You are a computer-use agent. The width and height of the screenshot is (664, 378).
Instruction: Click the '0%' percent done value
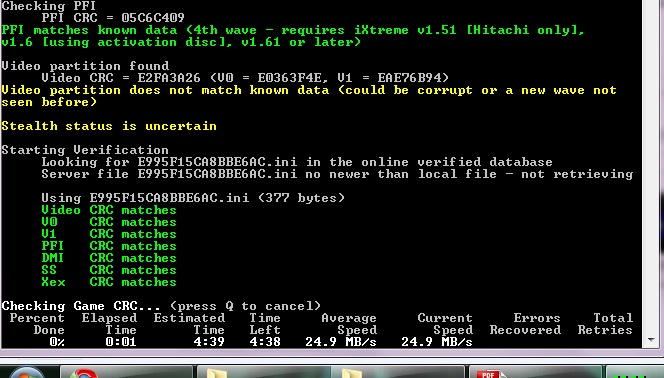57,342
